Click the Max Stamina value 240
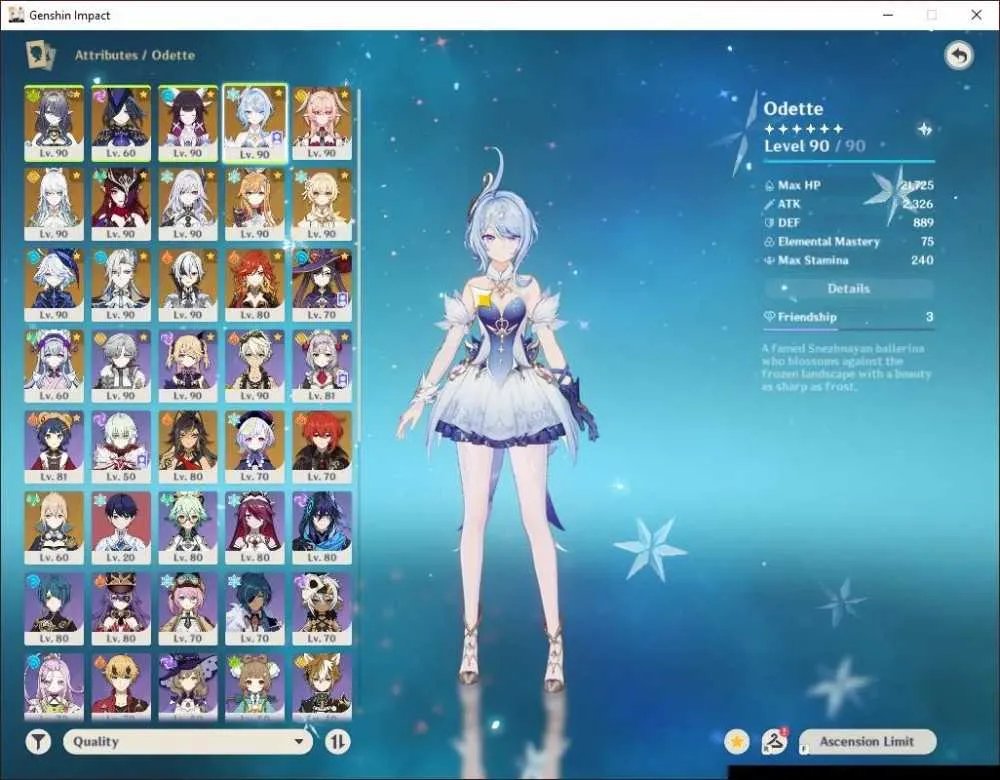The height and width of the screenshot is (780, 1000). pyautogui.click(x=922, y=260)
